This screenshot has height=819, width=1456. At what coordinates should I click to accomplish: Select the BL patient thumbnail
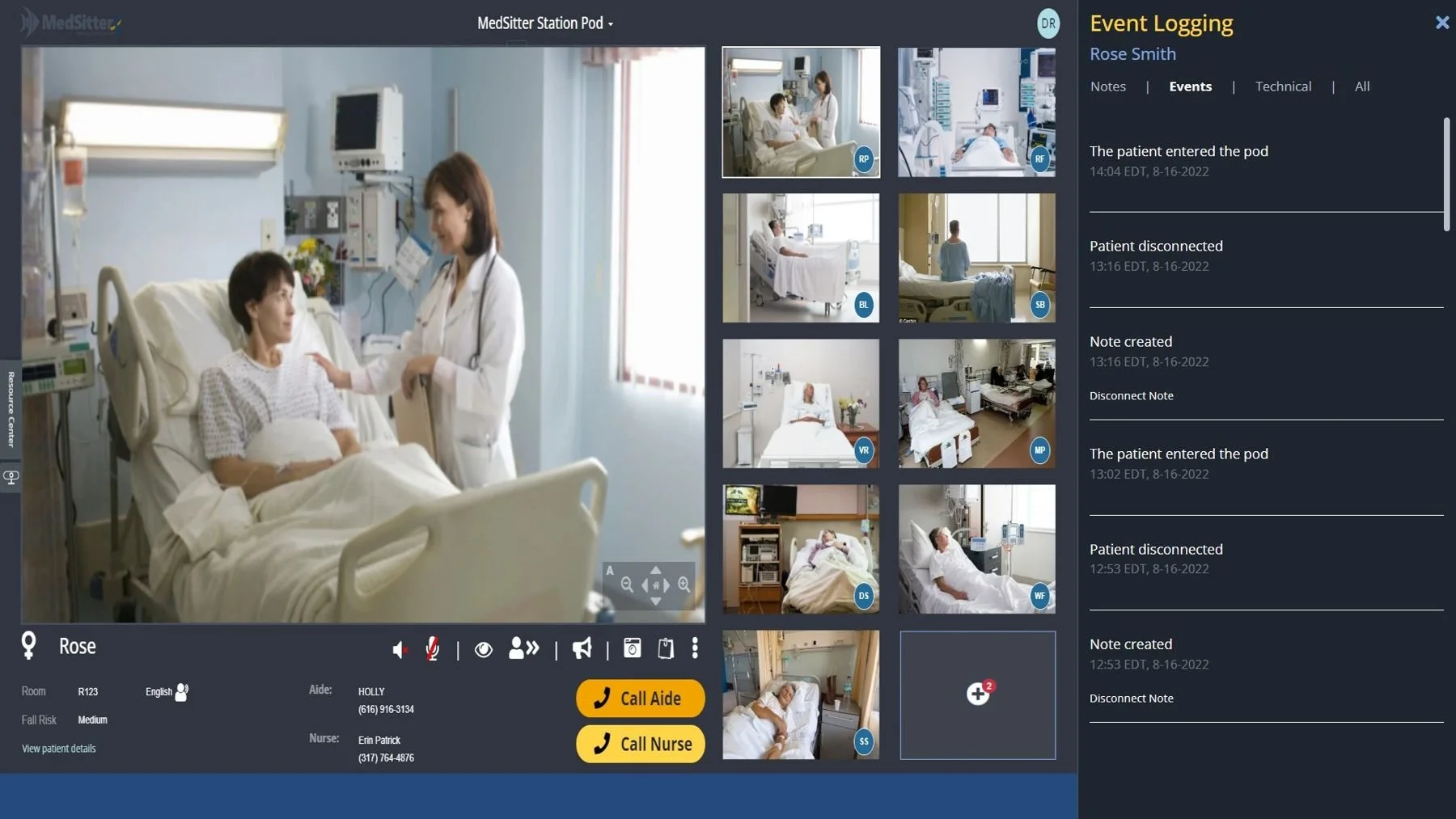pos(801,258)
